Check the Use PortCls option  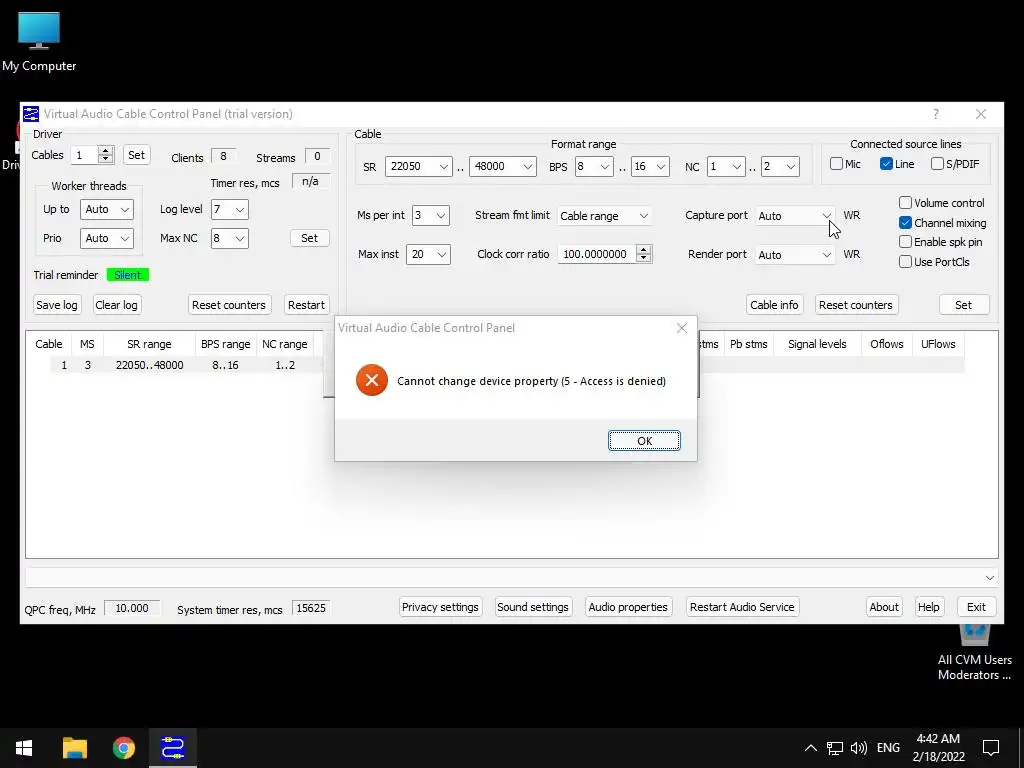coord(905,262)
